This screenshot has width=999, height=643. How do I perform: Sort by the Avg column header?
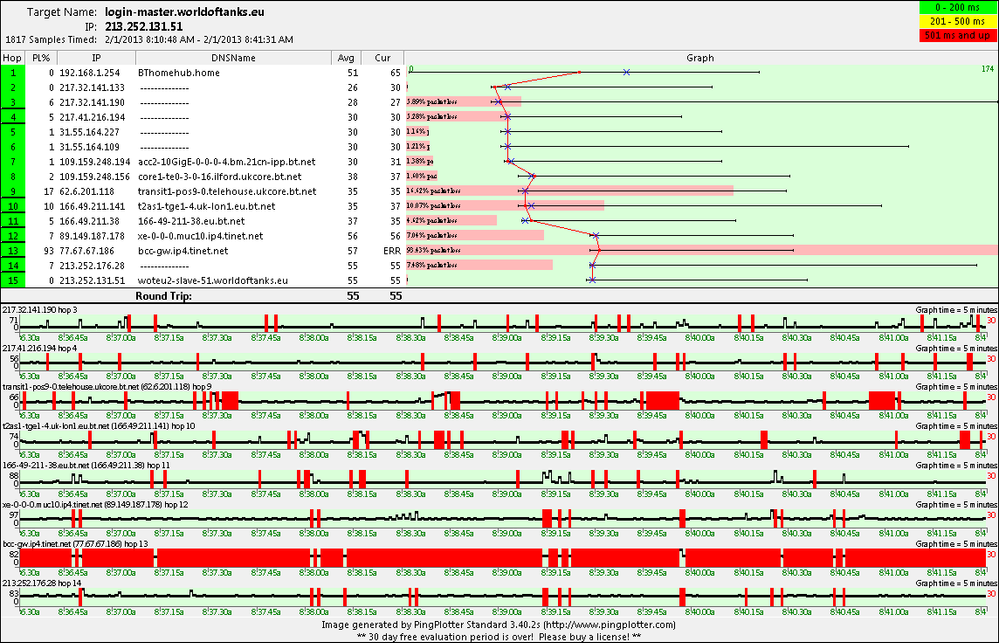(x=346, y=58)
